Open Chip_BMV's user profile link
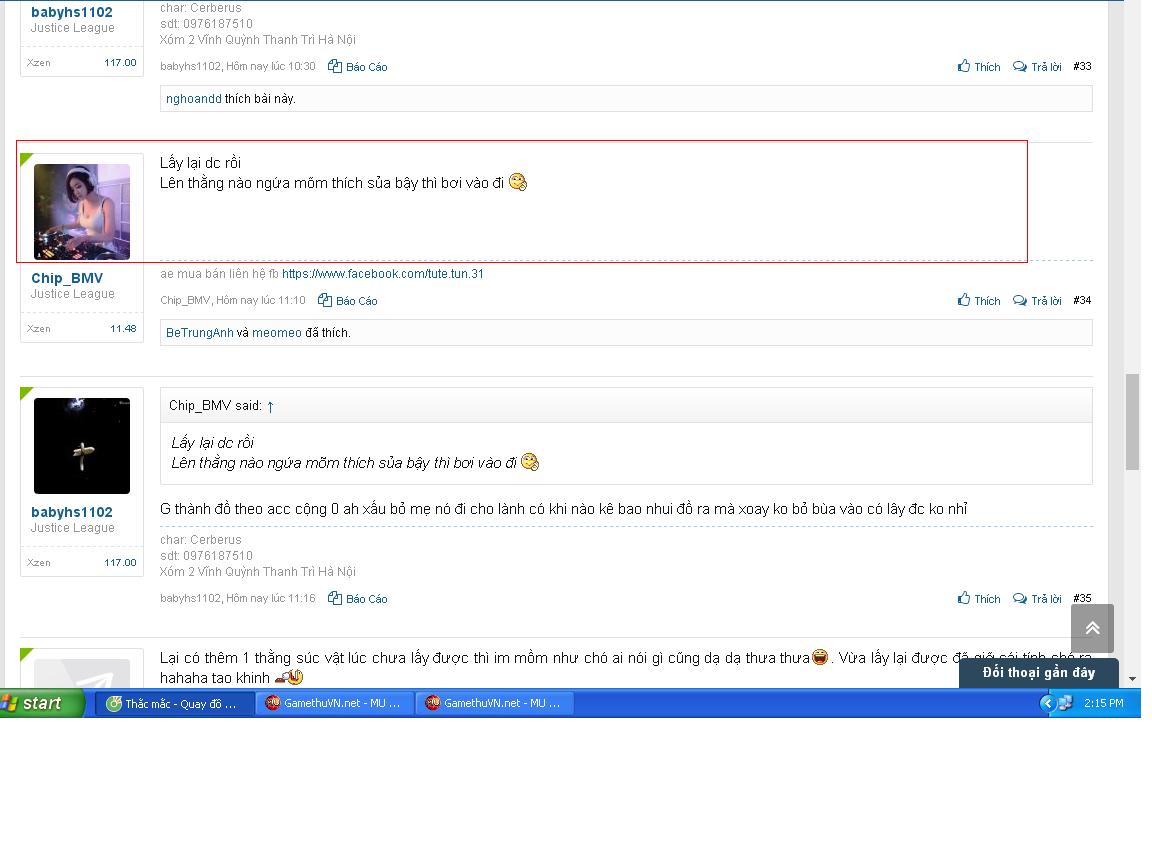The image size is (1152, 864). point(67,278)
